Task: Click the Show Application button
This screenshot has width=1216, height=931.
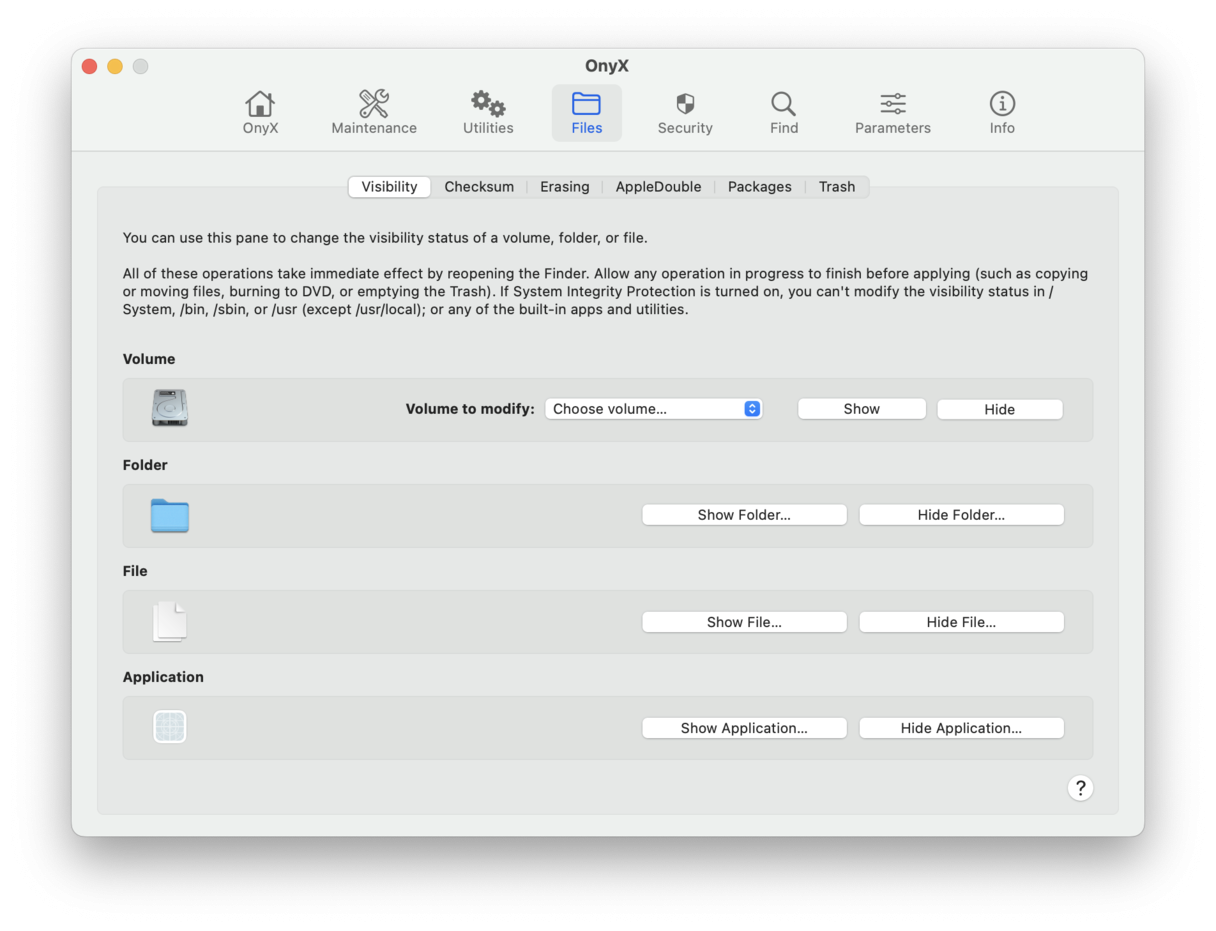Action: point(744,727)
